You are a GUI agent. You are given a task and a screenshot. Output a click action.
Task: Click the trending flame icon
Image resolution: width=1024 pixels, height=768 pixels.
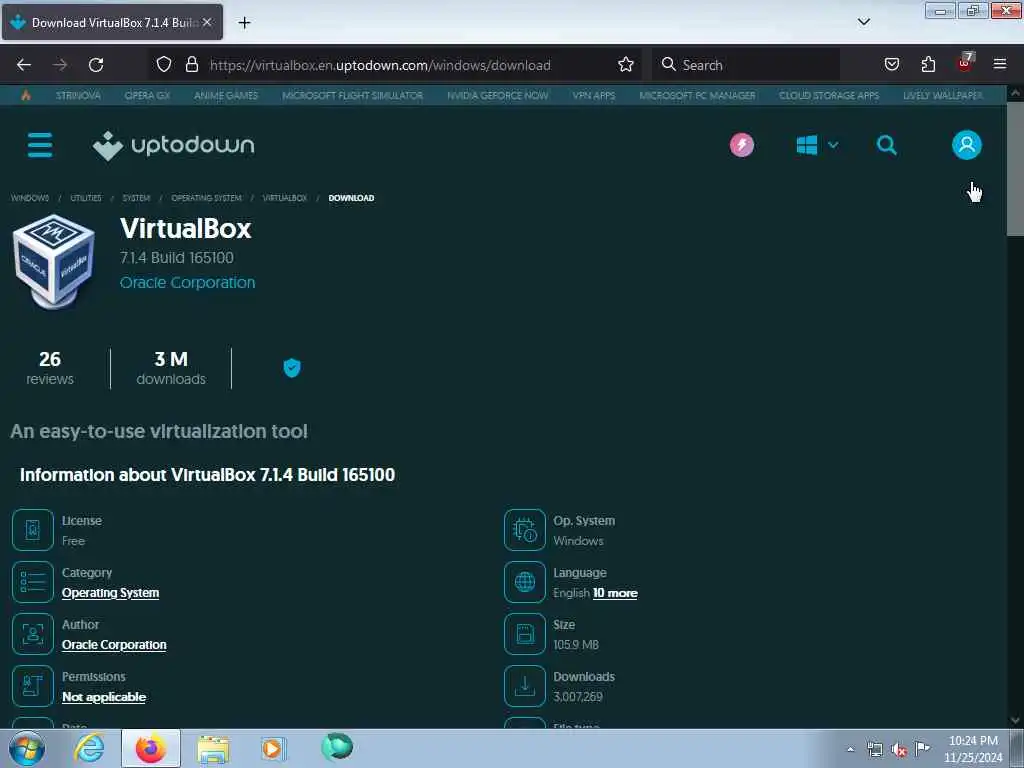tap(26, 95)
